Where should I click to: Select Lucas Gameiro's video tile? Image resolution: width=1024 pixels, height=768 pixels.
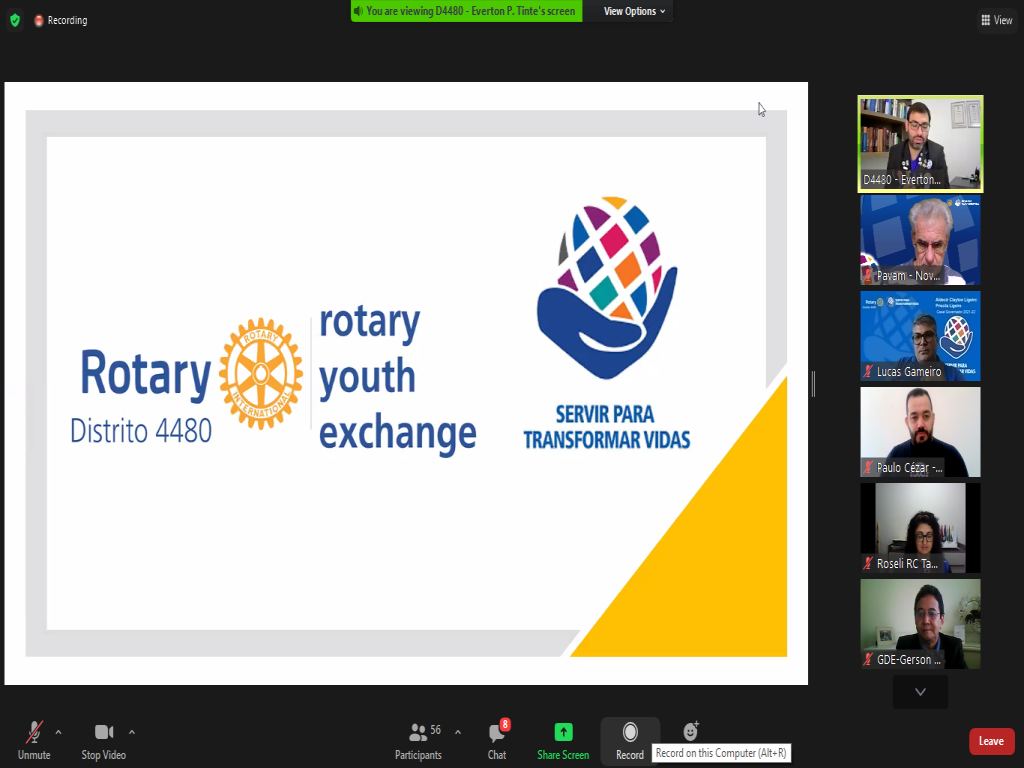pyautogui.click(x=920, y=336)
